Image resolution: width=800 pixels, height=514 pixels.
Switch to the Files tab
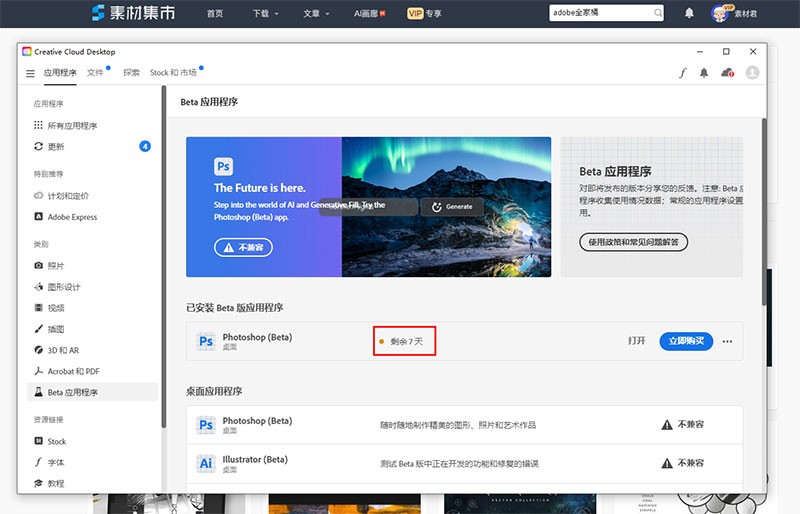click(x=95, y=72)
